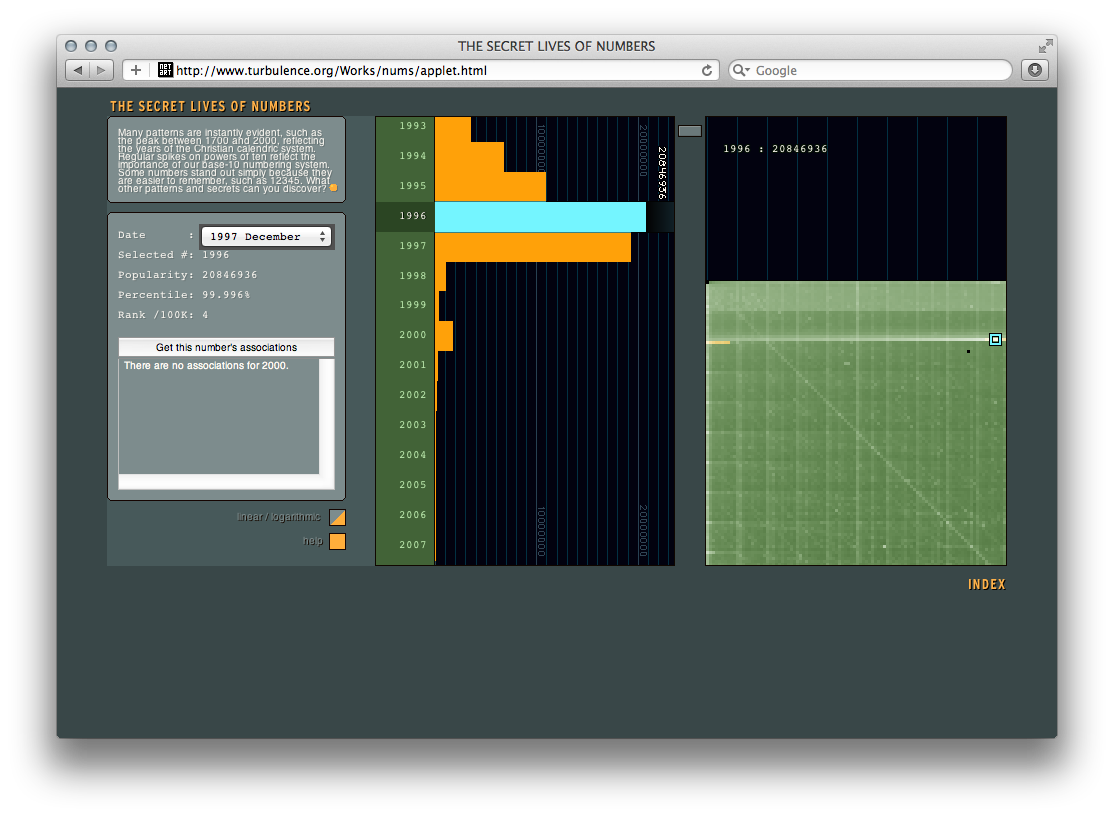
Task: Click the highlighted cyan 1996 bar
Action: coord(540,216)
